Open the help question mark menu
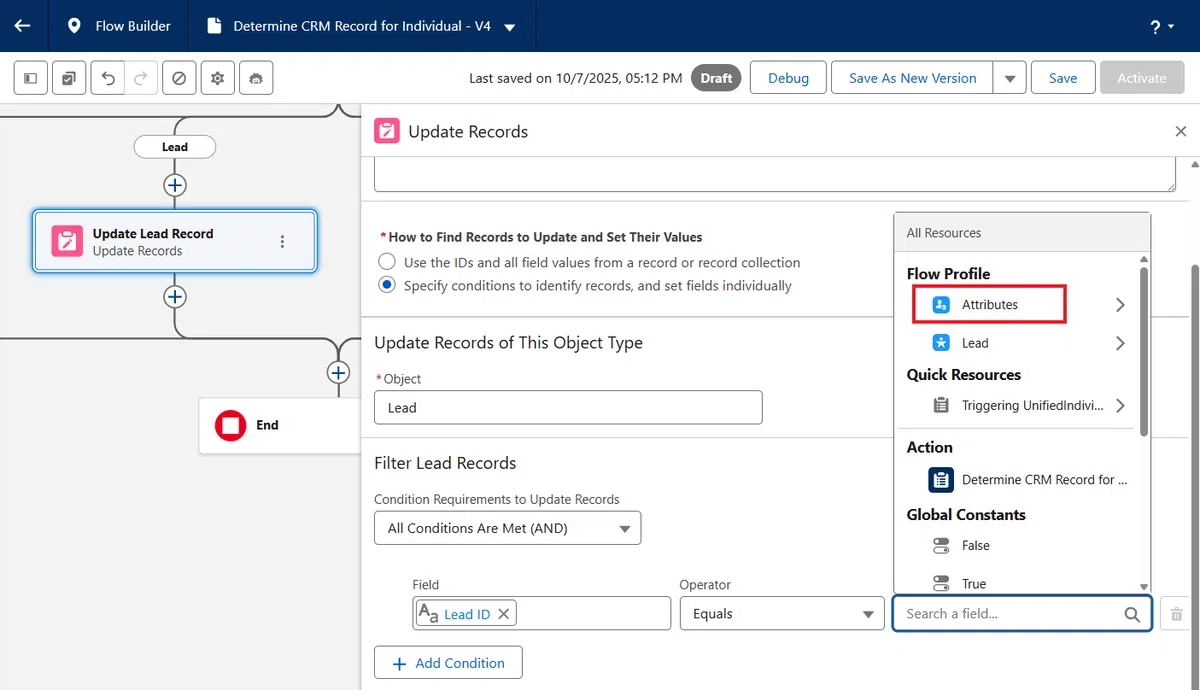Viewport: 1200px width, 690px height. 1163,27
